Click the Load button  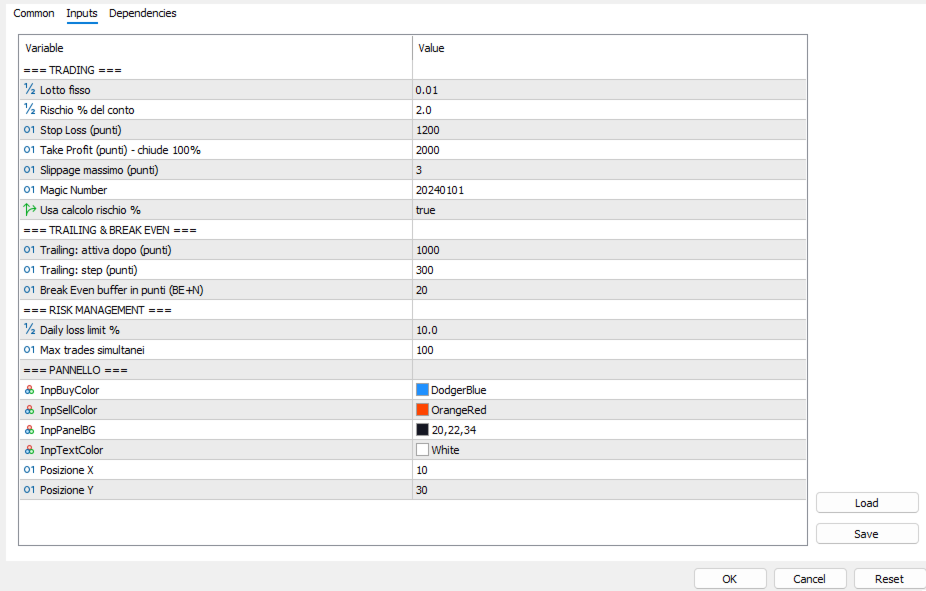(x=866, y=503)
